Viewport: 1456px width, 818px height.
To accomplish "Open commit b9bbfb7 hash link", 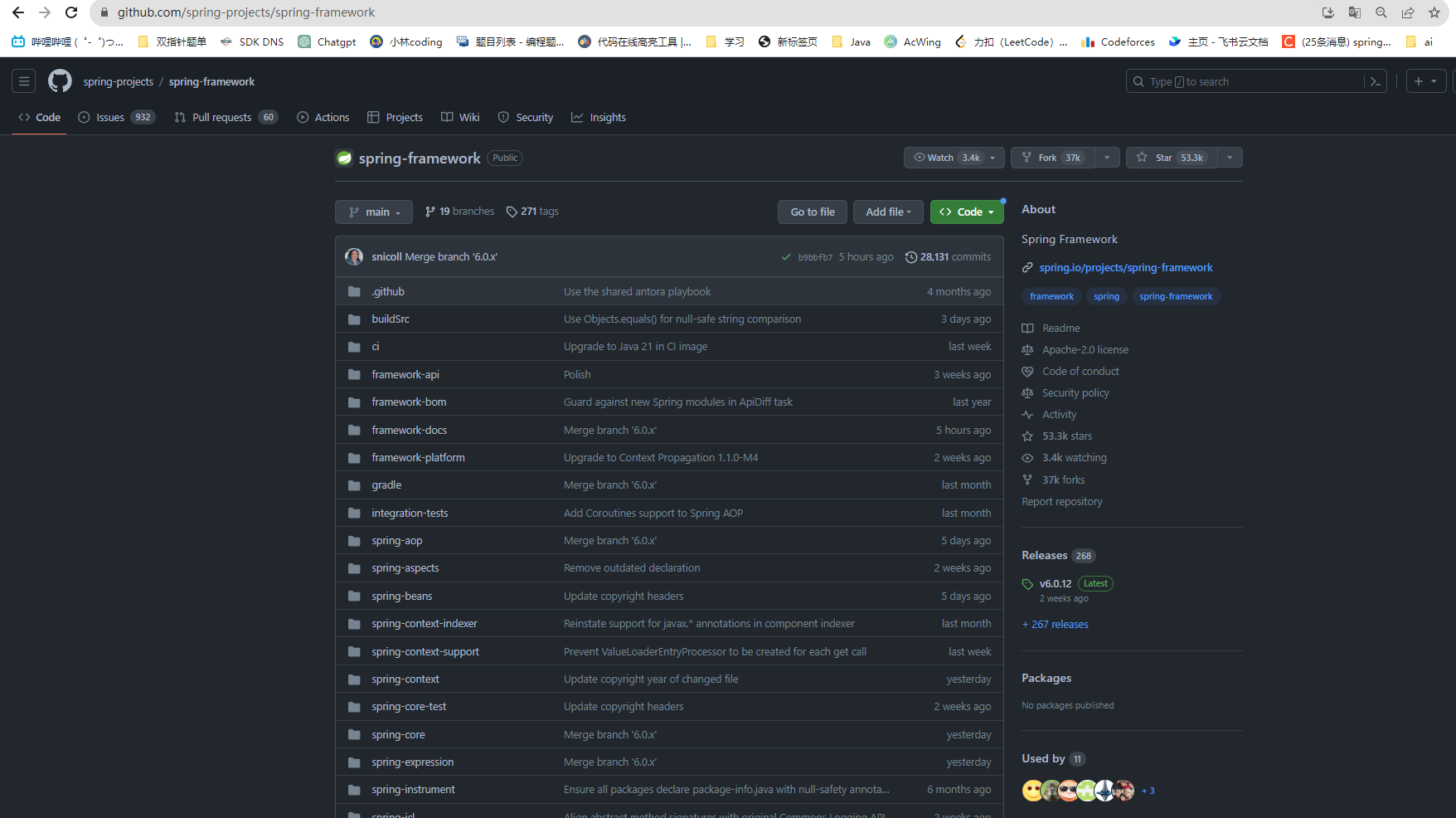I will pos(815,257).
